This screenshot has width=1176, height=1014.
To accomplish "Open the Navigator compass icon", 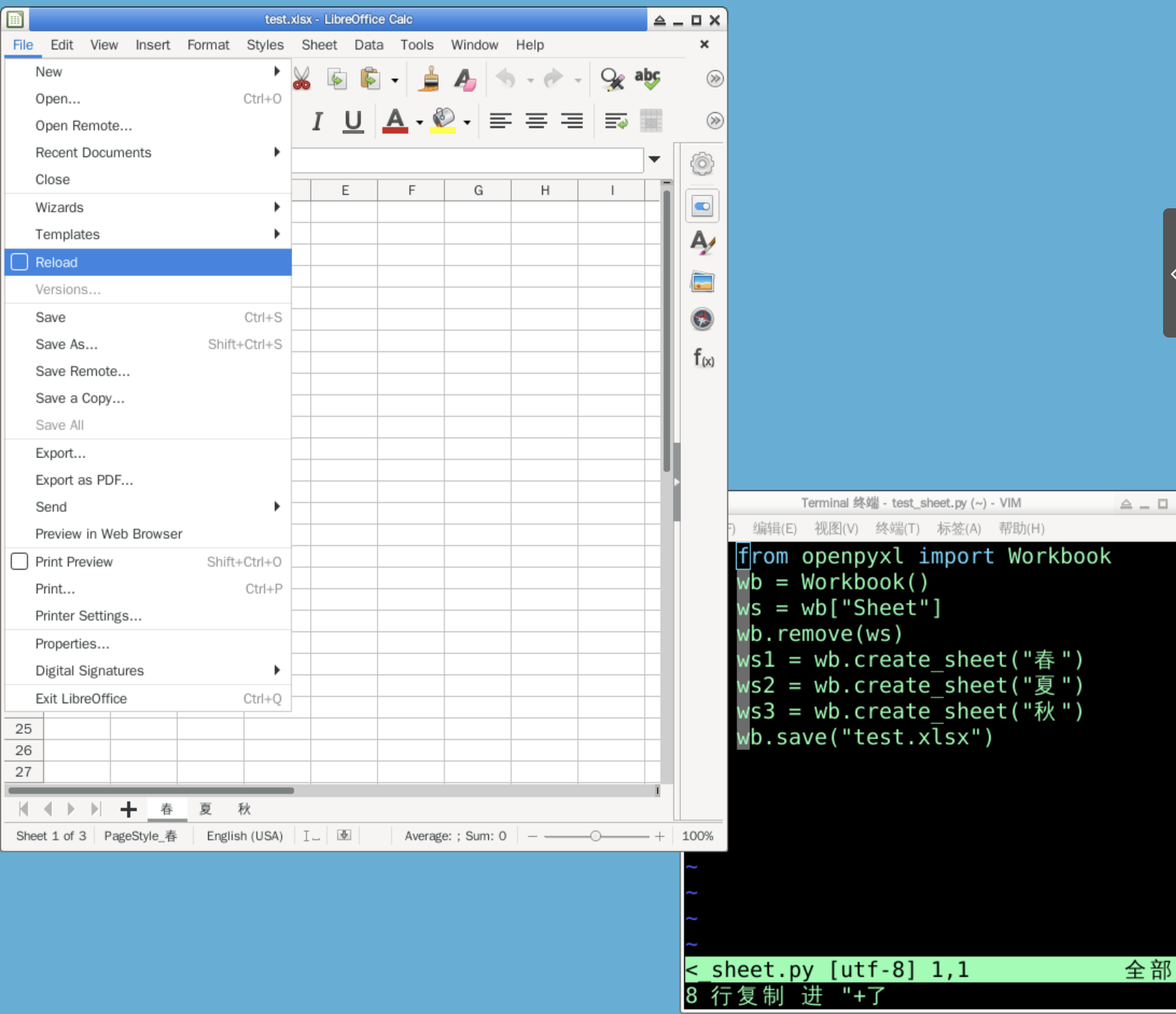I will (x=702, y=319).
